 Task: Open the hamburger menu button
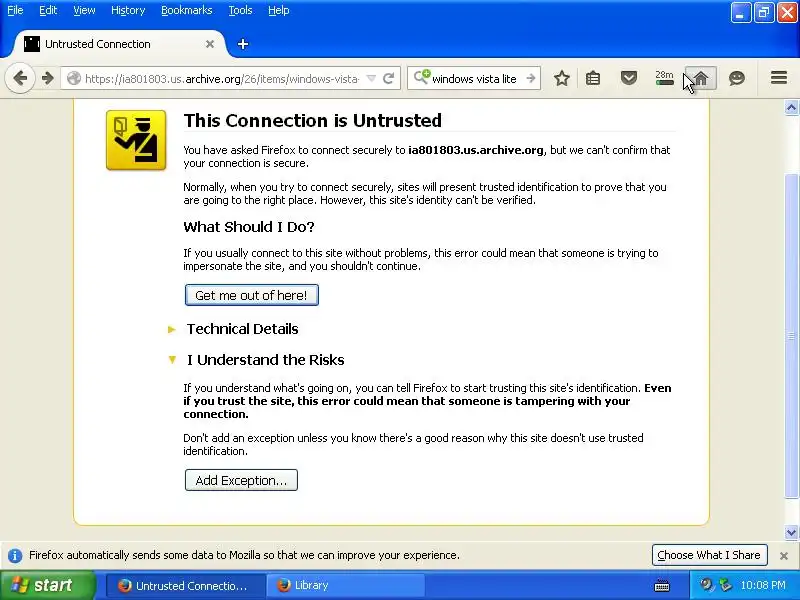779,78
